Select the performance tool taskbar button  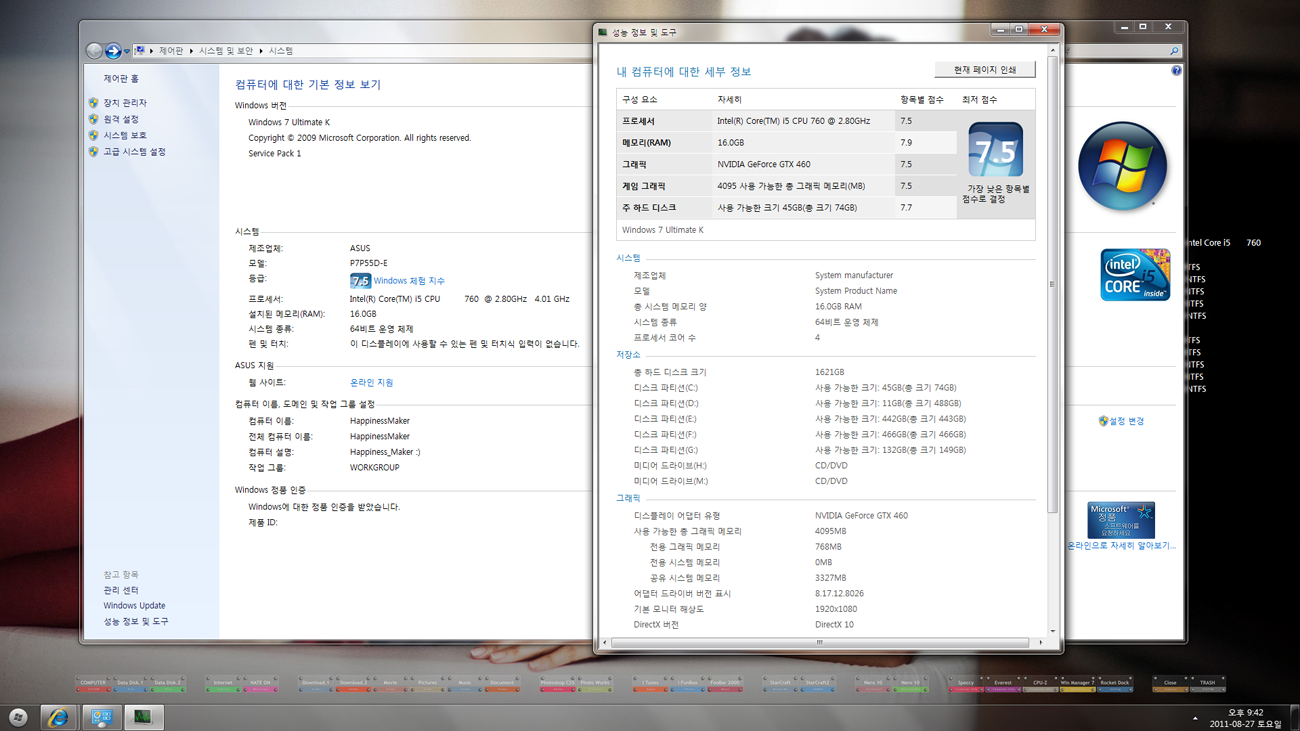click(x=142, y=717)
